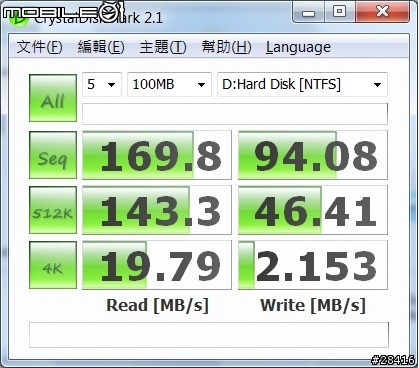Open the test count dropdown showing 5

coord(102,84)
